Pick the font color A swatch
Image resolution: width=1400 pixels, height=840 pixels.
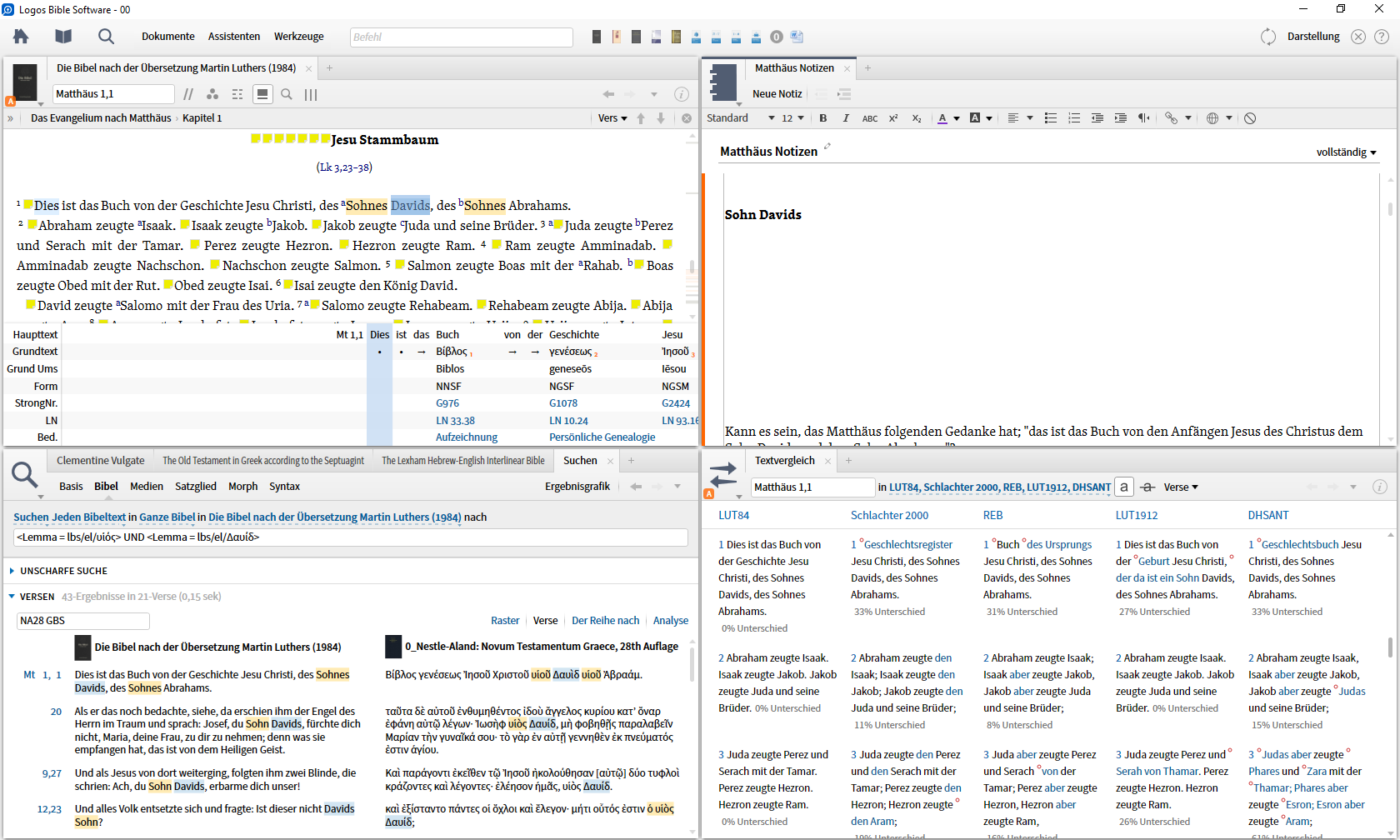click(x=942, y=118)
